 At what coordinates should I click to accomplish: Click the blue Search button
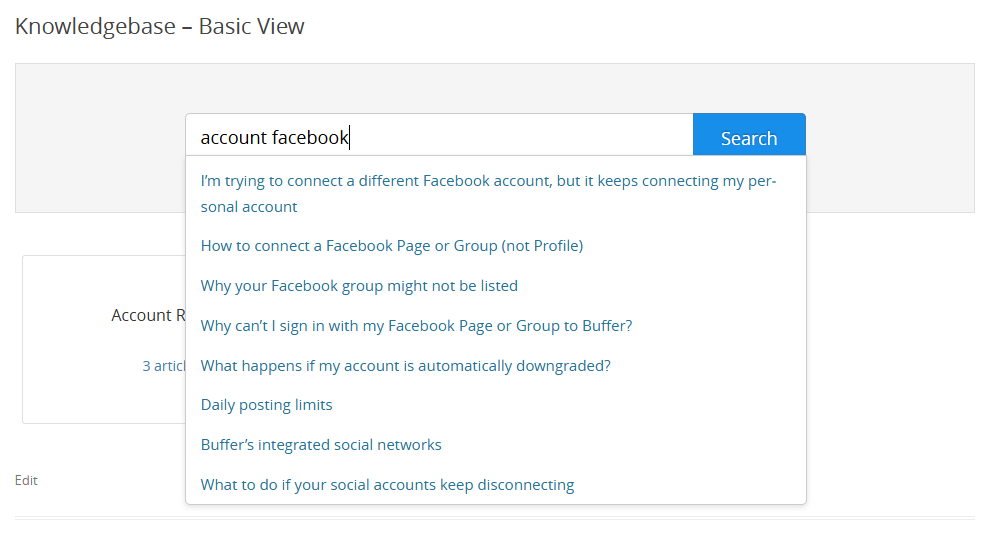pos(749,135)
